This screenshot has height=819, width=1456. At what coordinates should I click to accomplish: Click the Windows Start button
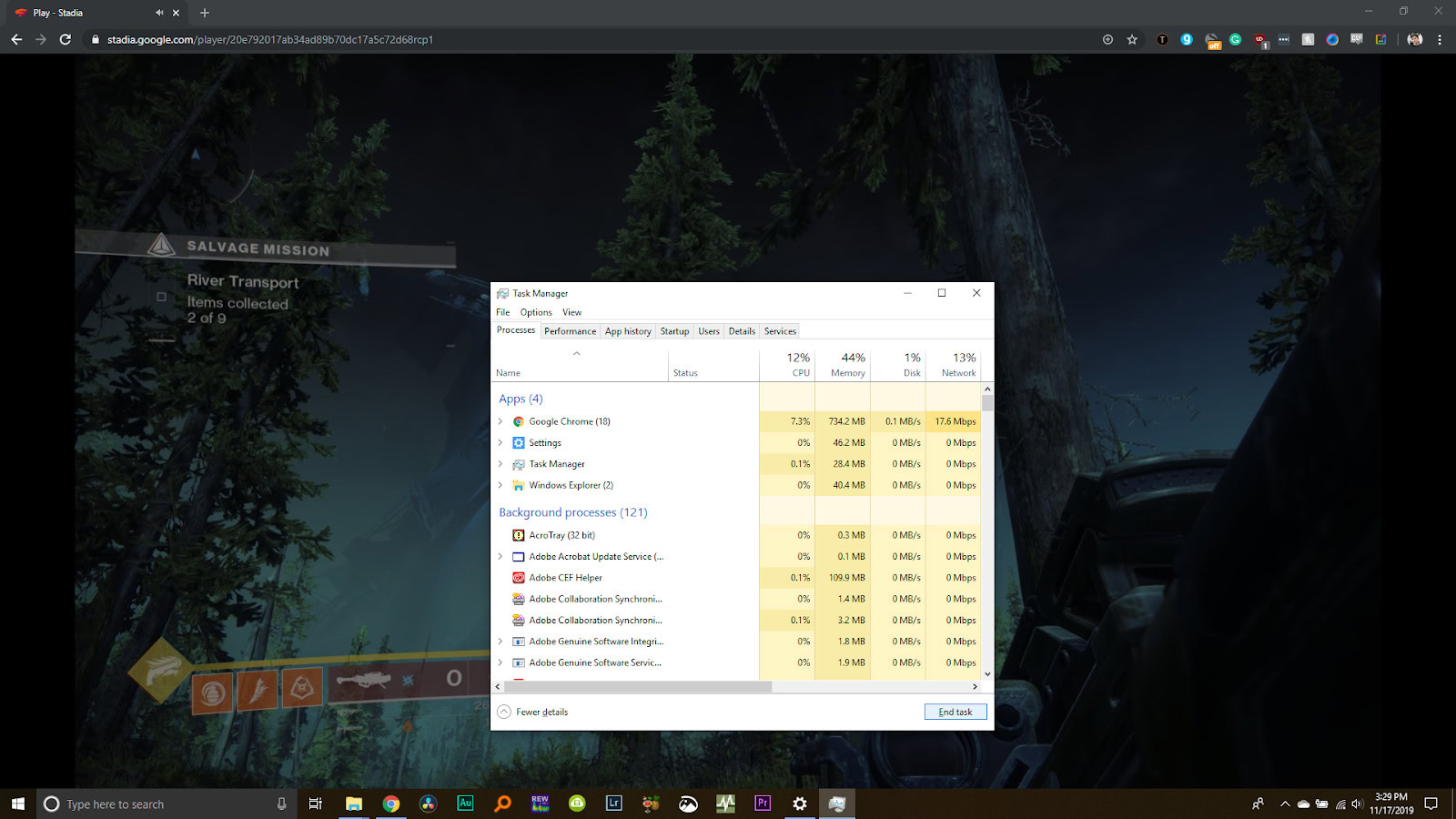pyautogui.click(x=18, y=804)
